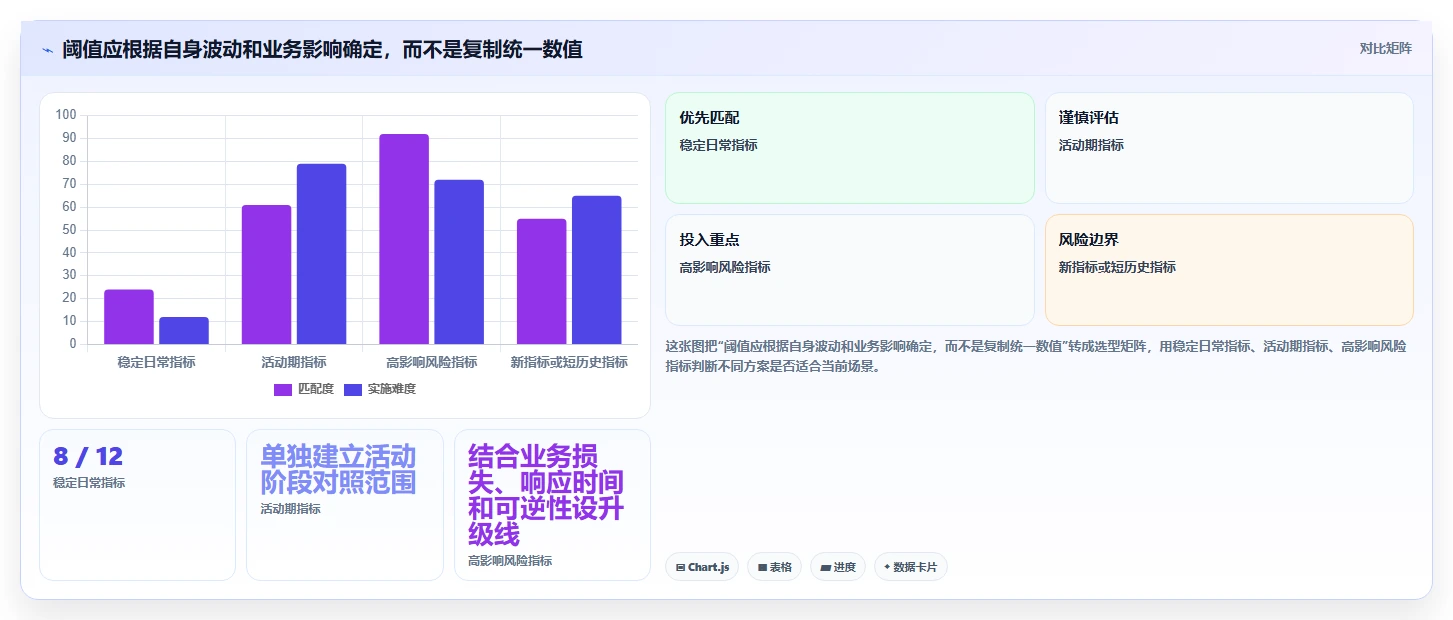
Task: Click 稳定日常指标 label under the 8 / 12 value
Action: click(89, 483)
